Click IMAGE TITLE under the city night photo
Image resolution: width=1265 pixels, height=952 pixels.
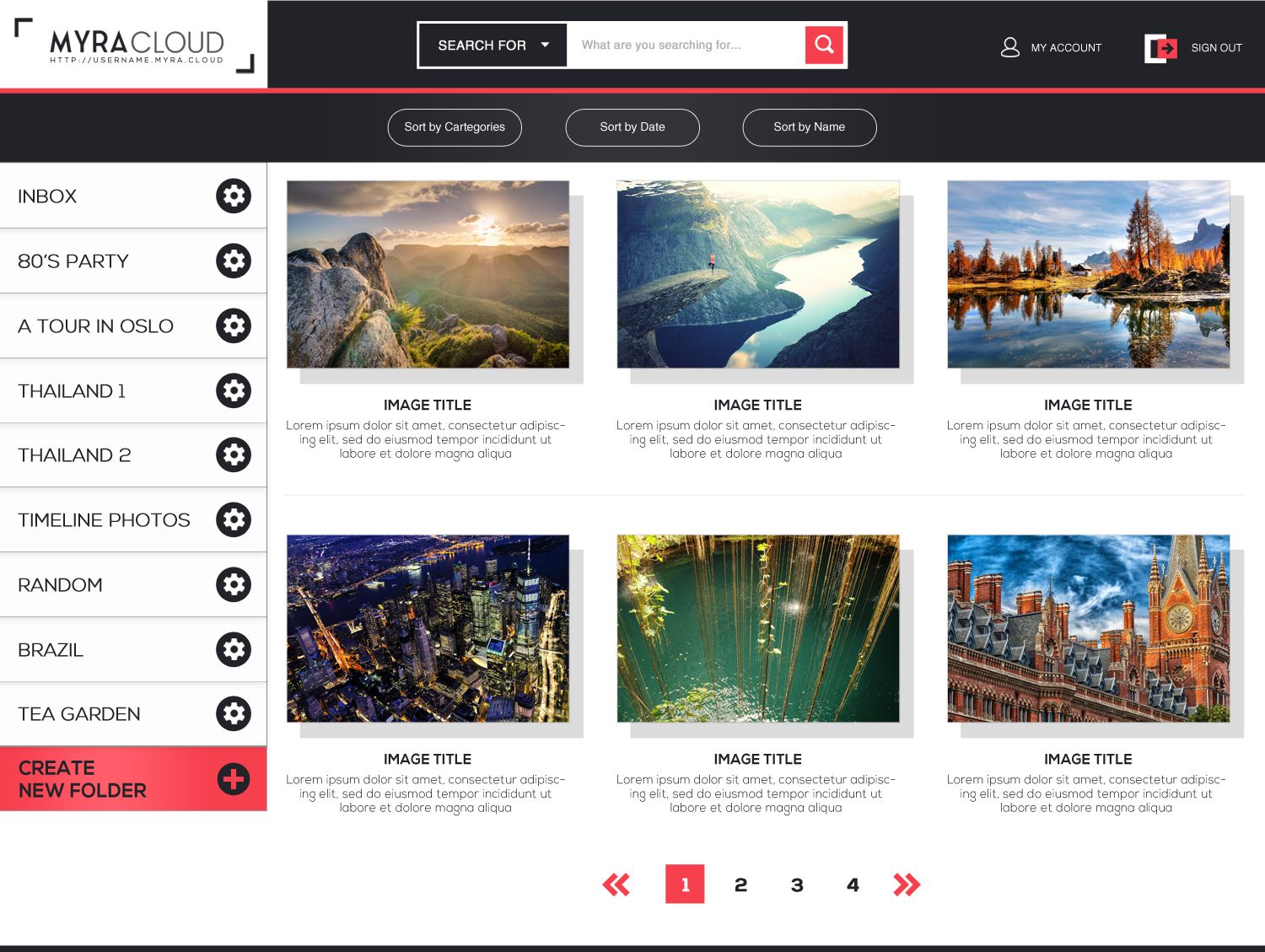(428, 760)
